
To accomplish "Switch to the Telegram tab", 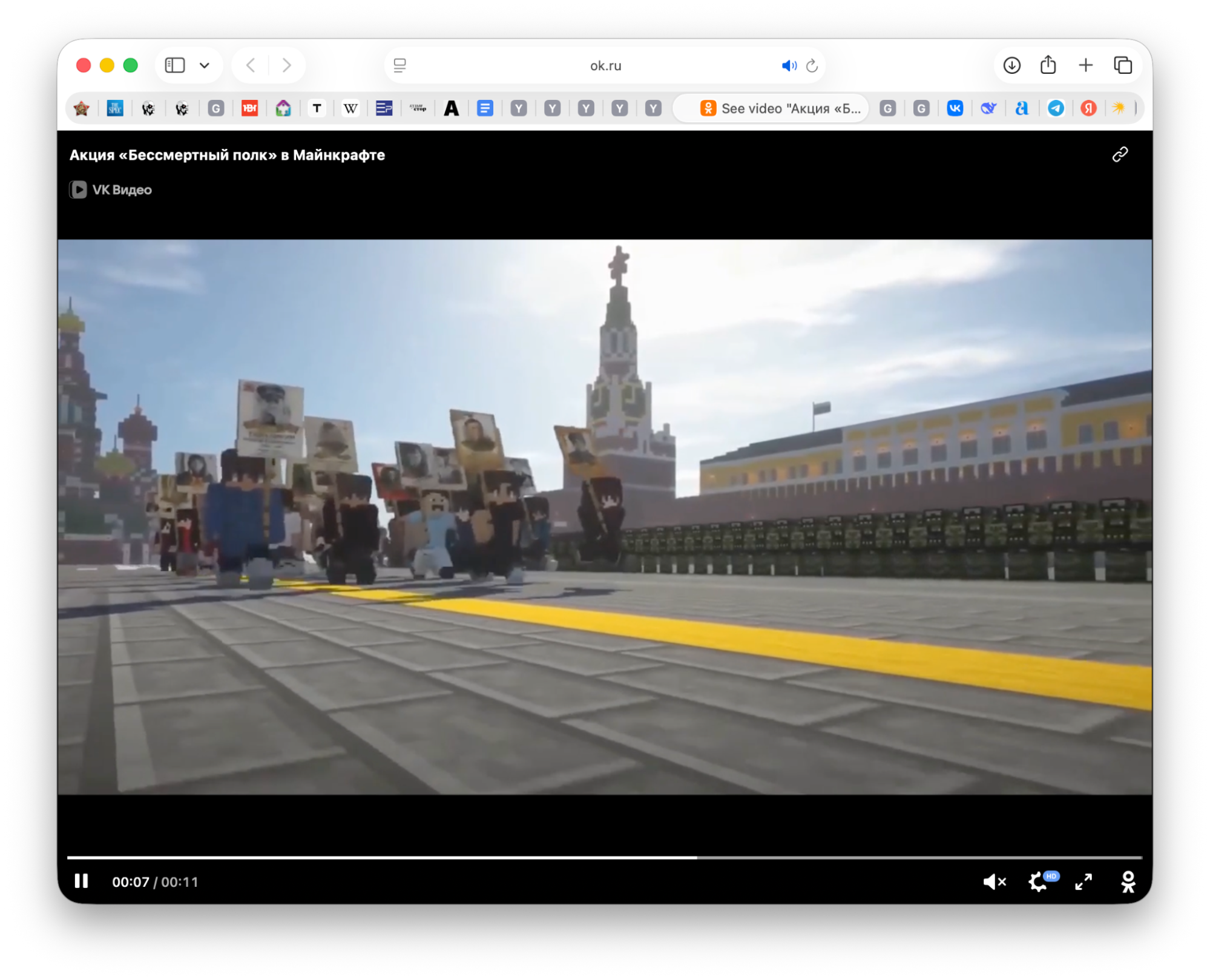I will [1056, 108].
